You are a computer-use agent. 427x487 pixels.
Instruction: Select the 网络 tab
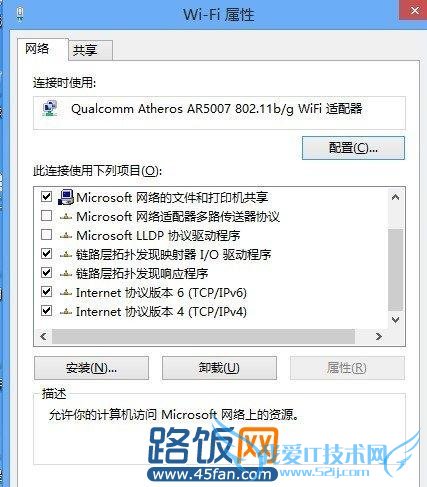click(x=37, y=49)
